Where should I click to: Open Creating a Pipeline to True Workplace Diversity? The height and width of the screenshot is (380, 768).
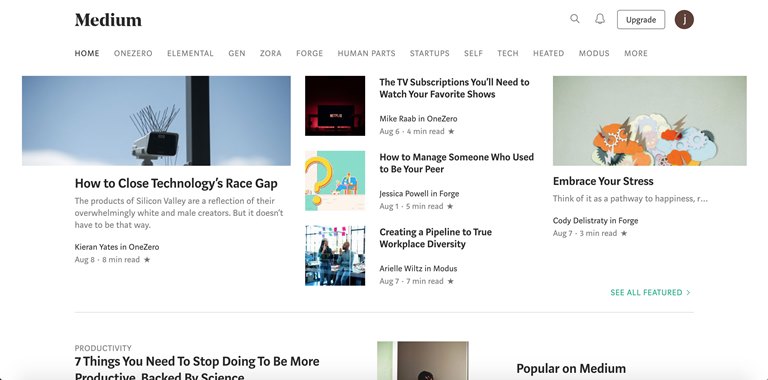pos(435,238)
